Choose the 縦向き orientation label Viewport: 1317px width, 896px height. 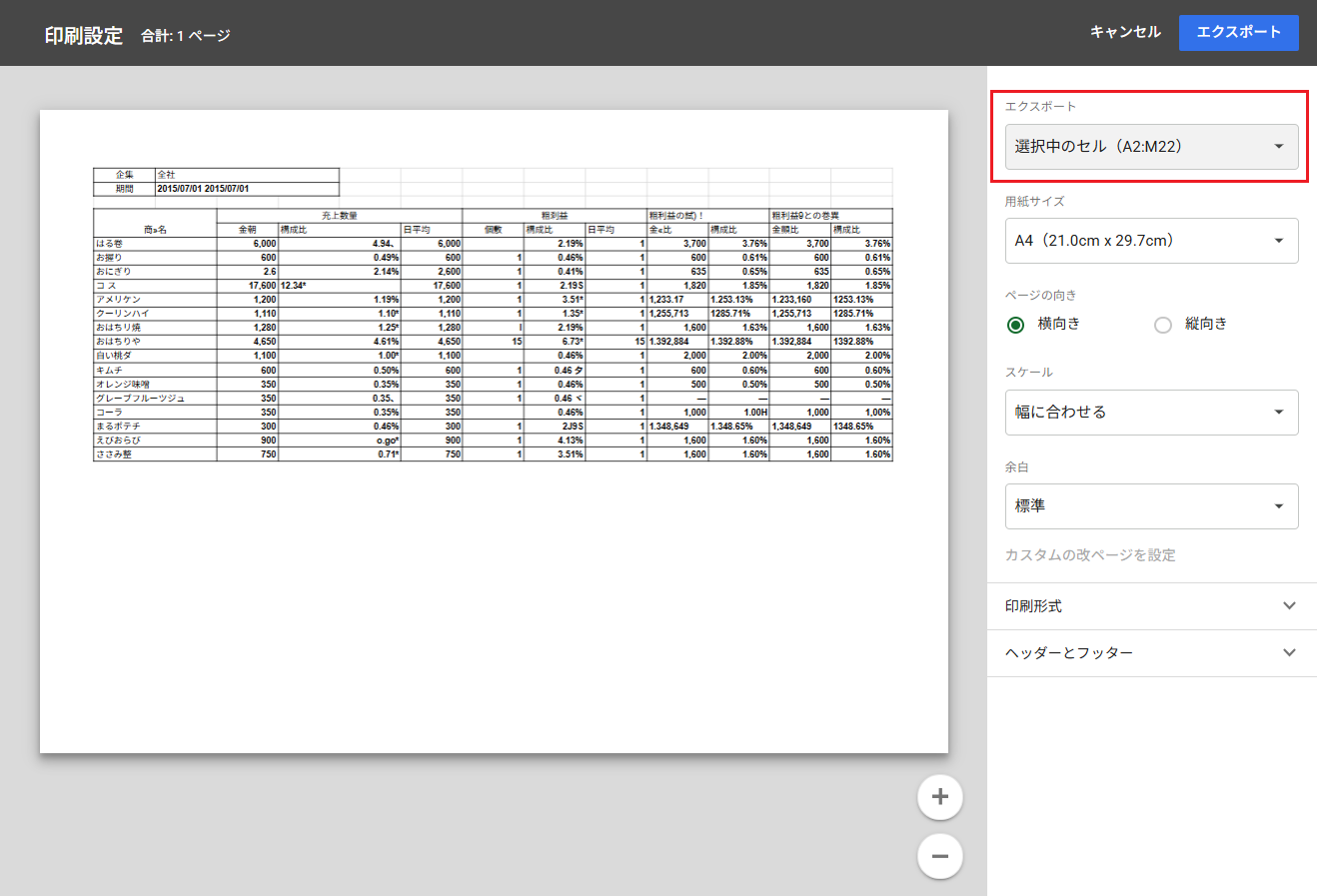[x=1205, y=324]
